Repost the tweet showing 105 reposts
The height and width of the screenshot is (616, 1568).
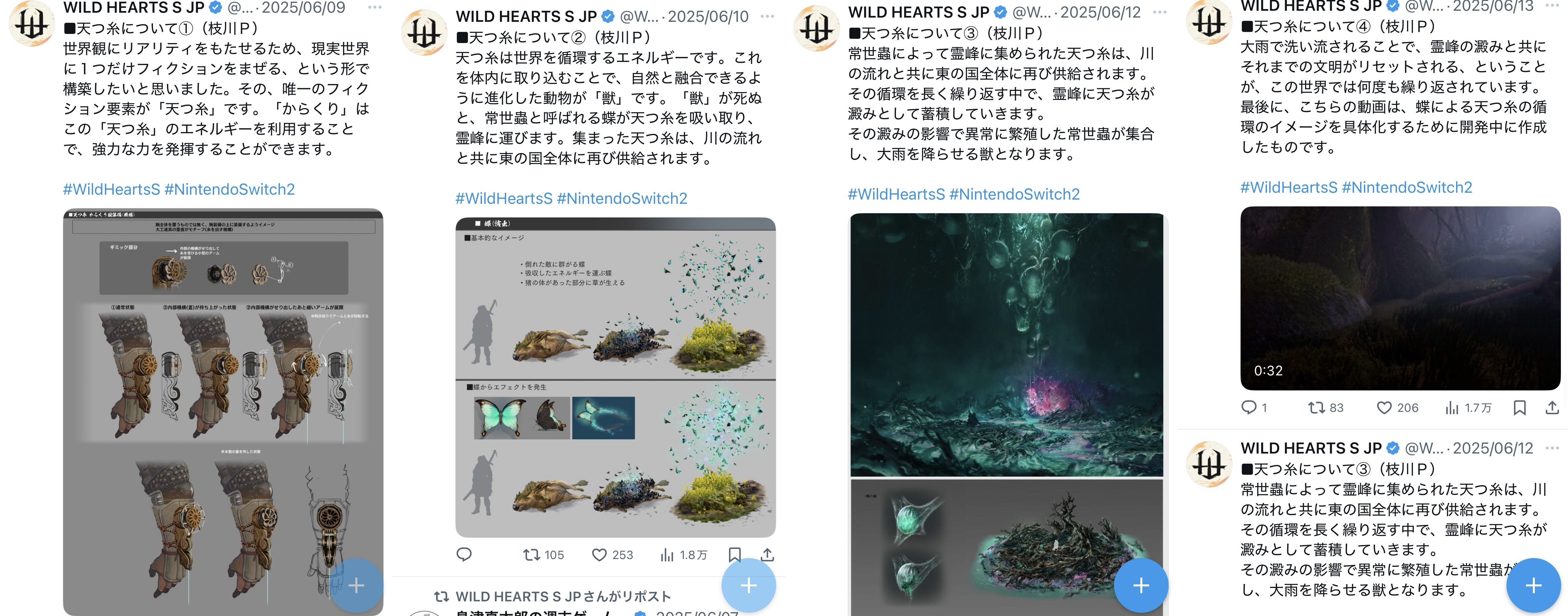[x=543, y=554]
